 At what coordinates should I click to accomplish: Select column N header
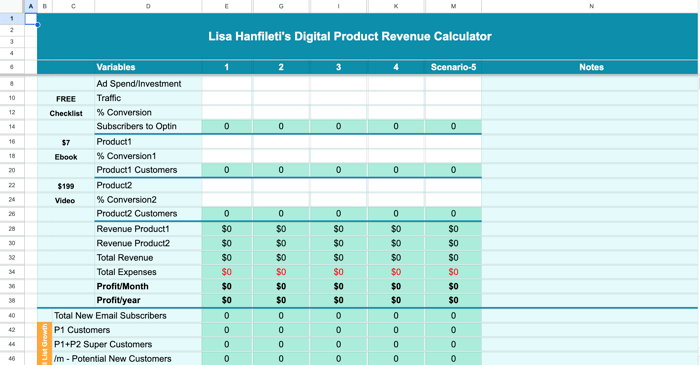(x=591, y=6)
